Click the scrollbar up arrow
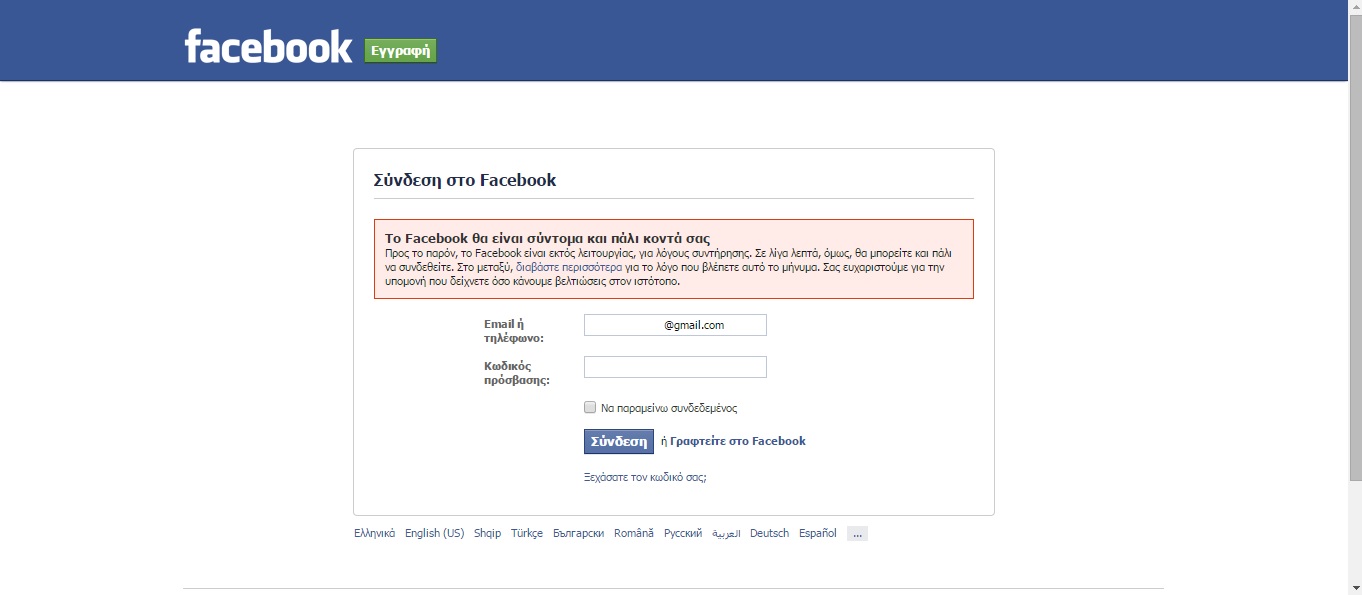The image size is (1362, 595). [x=1354, y=8]
